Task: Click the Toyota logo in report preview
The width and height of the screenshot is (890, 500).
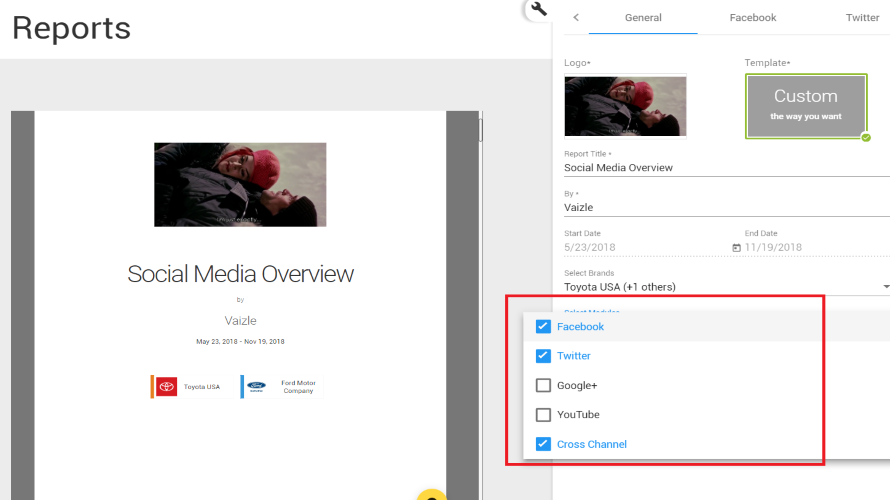Action: click(x=166, y=387)
